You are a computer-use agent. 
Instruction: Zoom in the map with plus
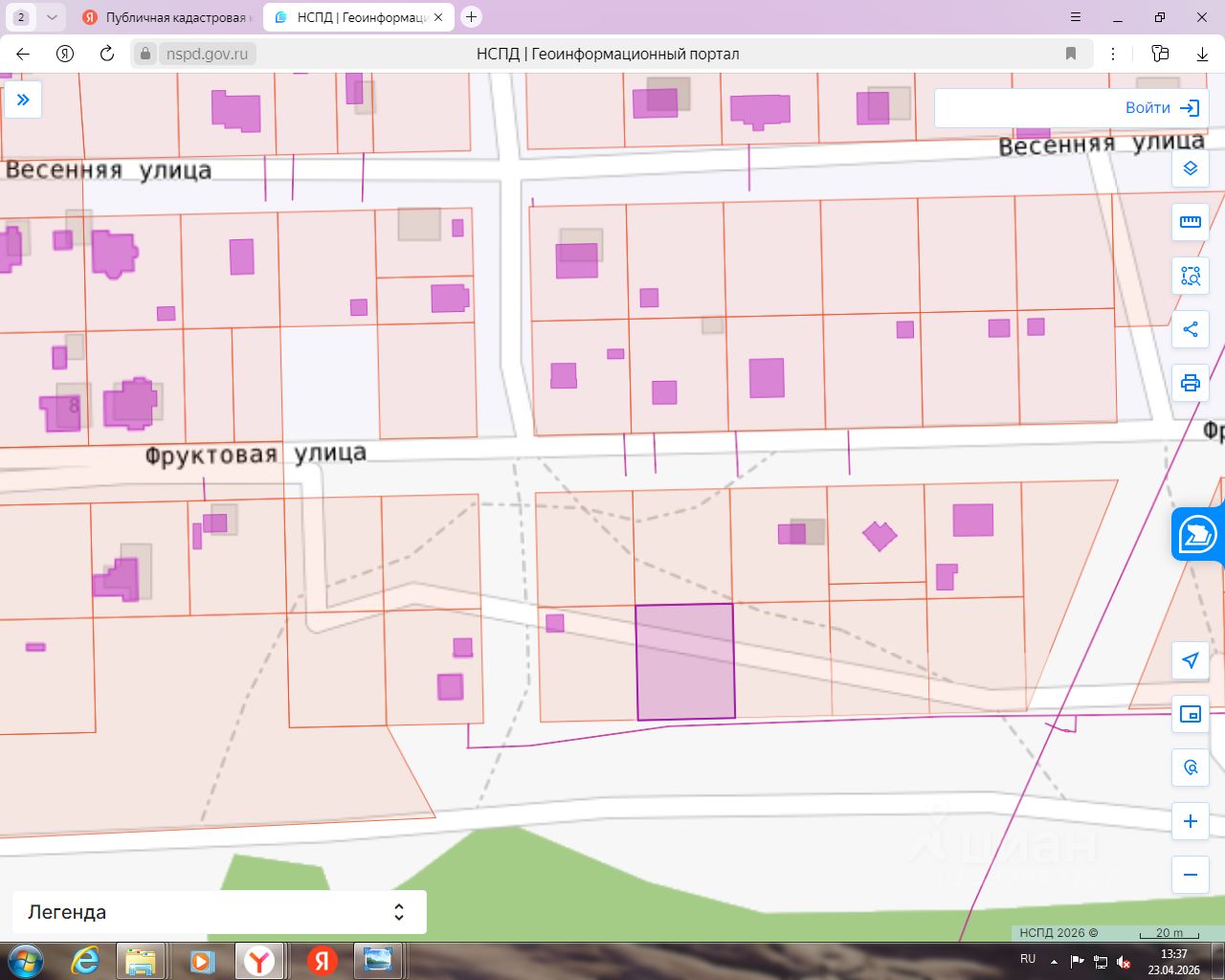pyautogui.click(x=1191, y=821)
